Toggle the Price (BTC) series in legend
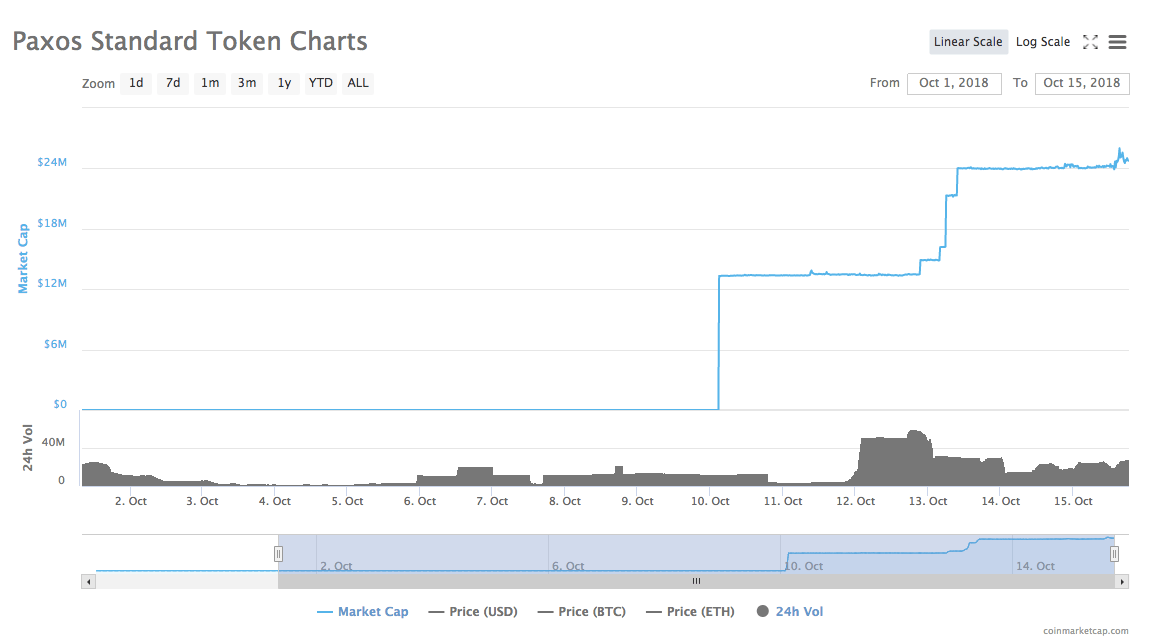This screenshot has width=1158, height=643. coord(582,611)
